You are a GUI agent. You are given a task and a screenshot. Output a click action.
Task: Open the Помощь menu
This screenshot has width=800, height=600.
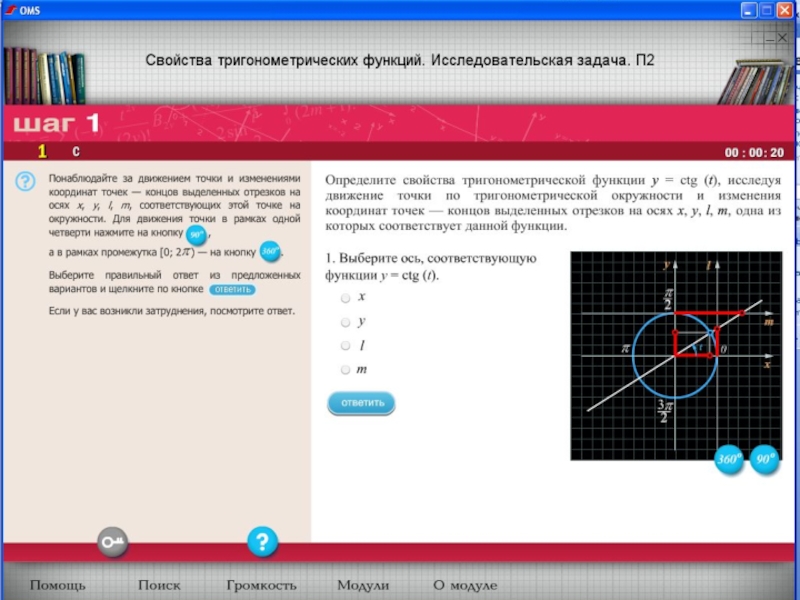(58, 585)
